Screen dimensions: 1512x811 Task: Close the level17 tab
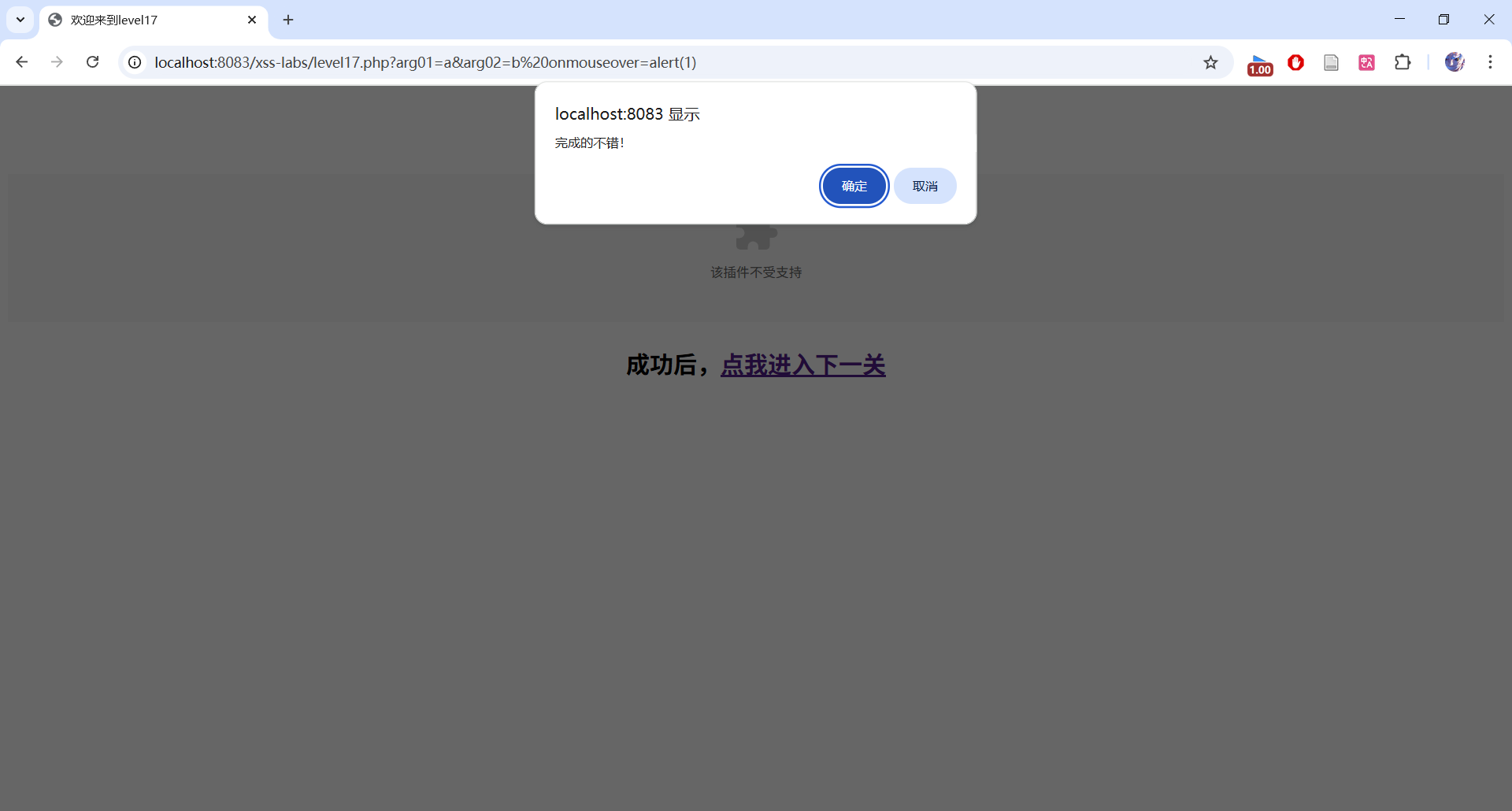point(252,20)
